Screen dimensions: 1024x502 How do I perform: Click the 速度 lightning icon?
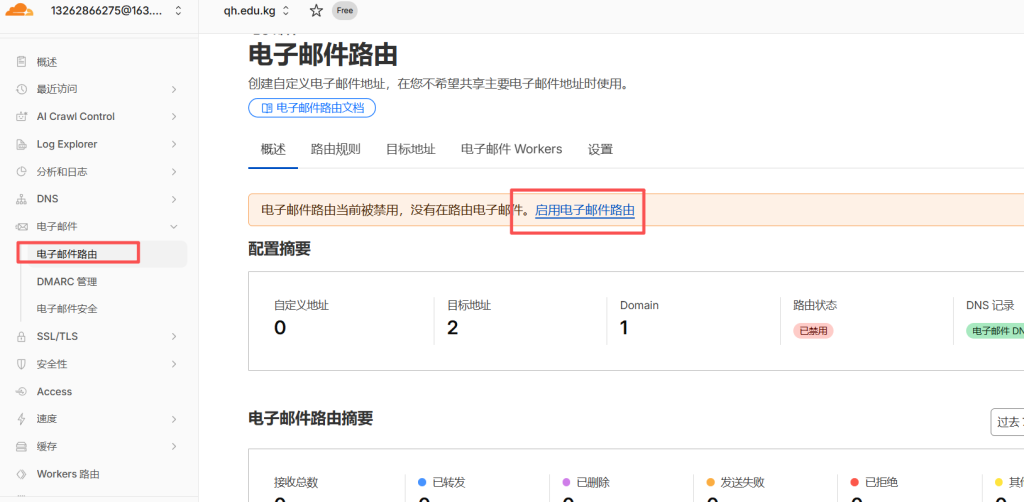point(21,419)
